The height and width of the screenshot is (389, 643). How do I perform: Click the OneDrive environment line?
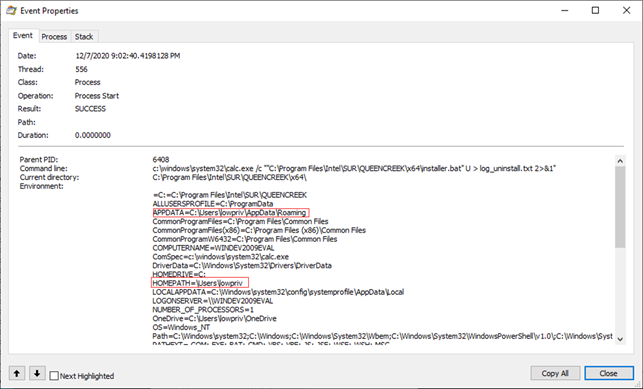214,318
